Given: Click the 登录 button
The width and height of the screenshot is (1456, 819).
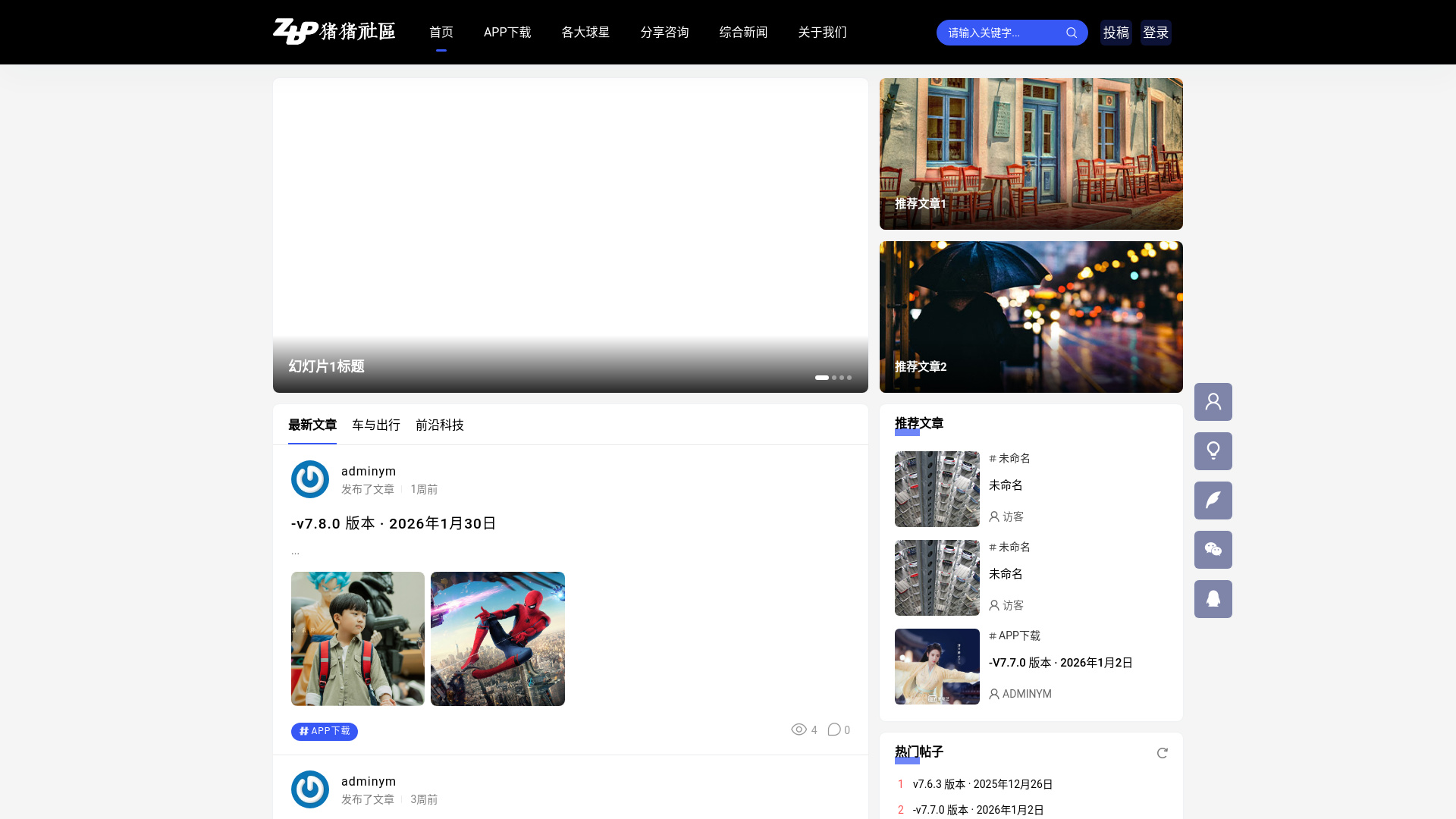Looking at the screenshot, I should click(1156, 33).
